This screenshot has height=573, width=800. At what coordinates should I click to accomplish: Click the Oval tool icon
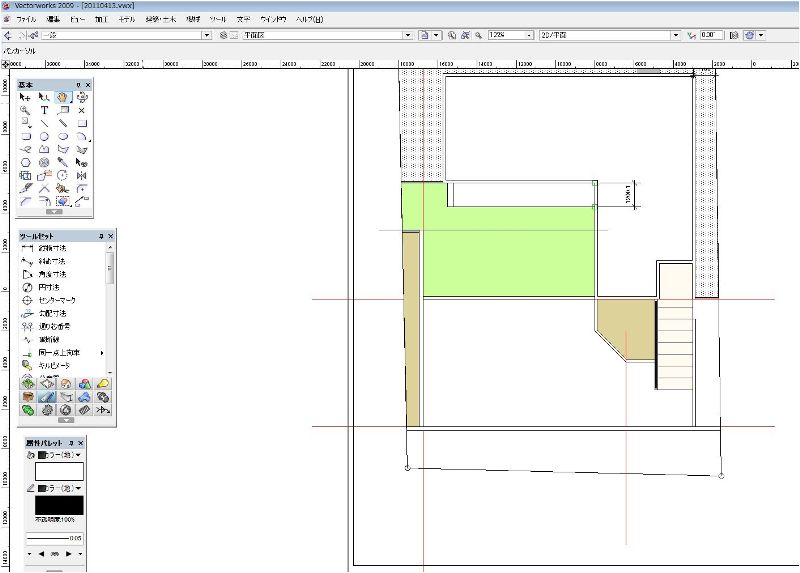click(x=63, y=137)
